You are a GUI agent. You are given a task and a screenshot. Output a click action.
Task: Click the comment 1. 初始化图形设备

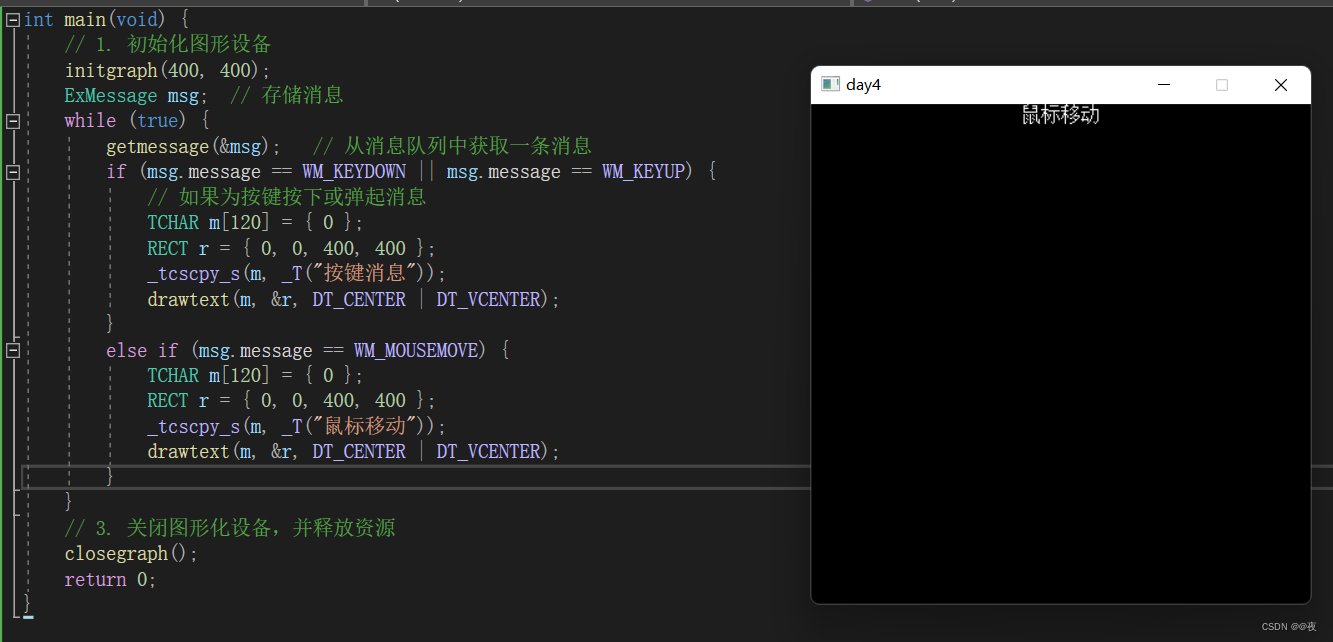point(168,45)
